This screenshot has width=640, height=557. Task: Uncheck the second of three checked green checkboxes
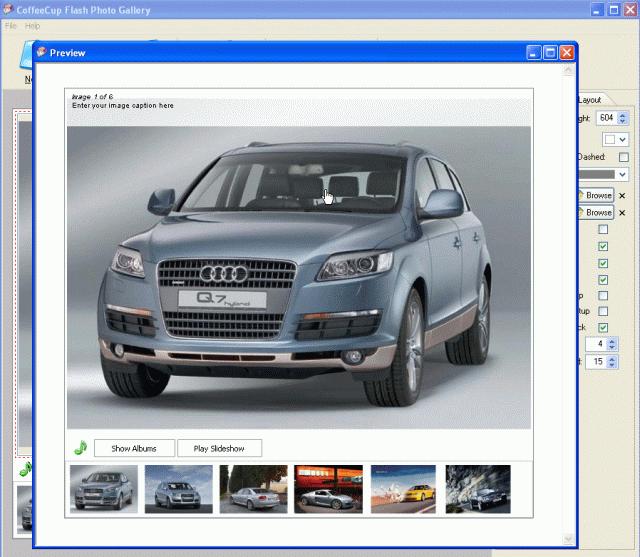click(x=603, y=263)
